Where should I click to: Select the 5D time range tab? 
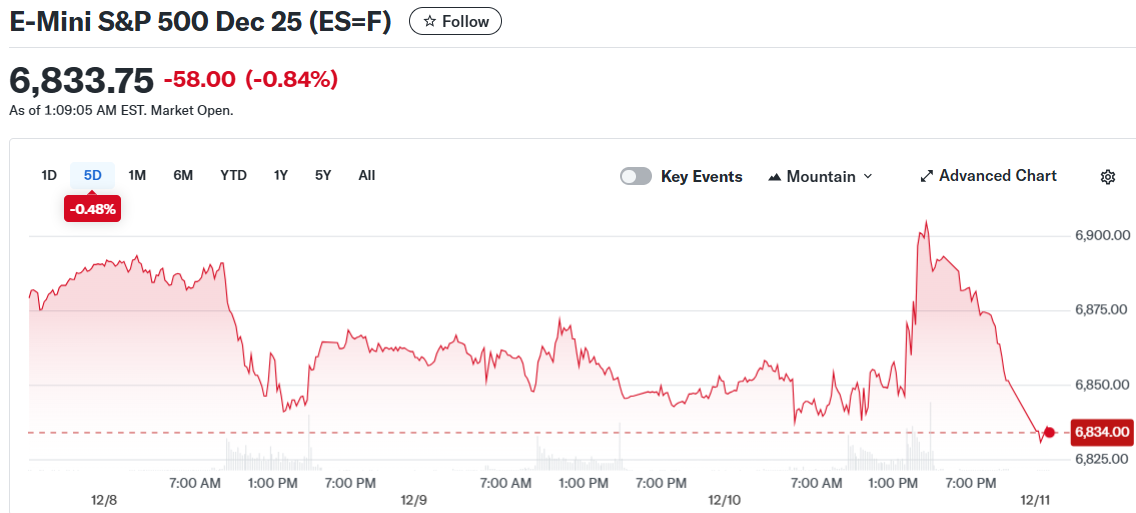92,175
